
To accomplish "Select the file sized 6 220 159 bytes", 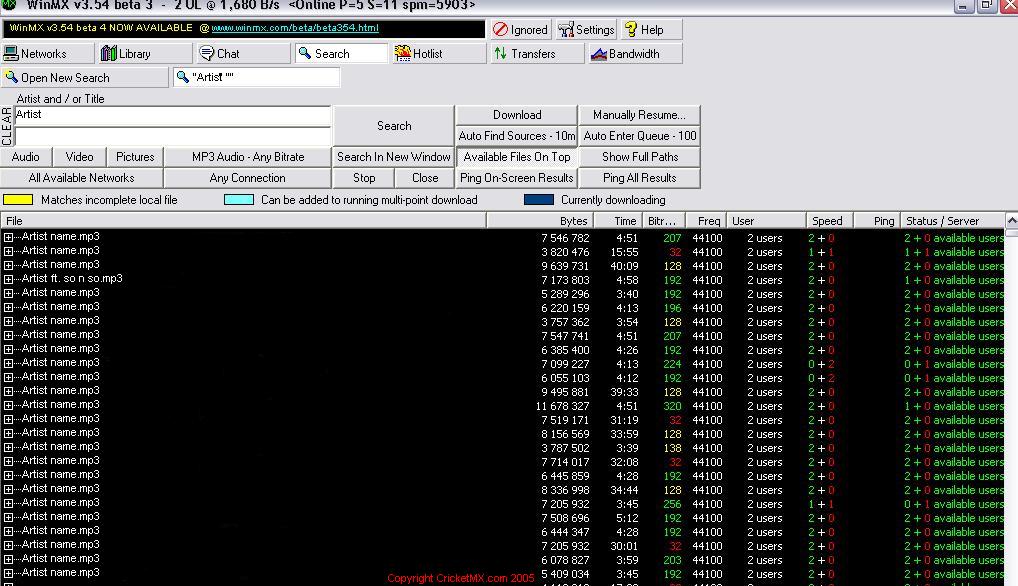I will [60, 306].
